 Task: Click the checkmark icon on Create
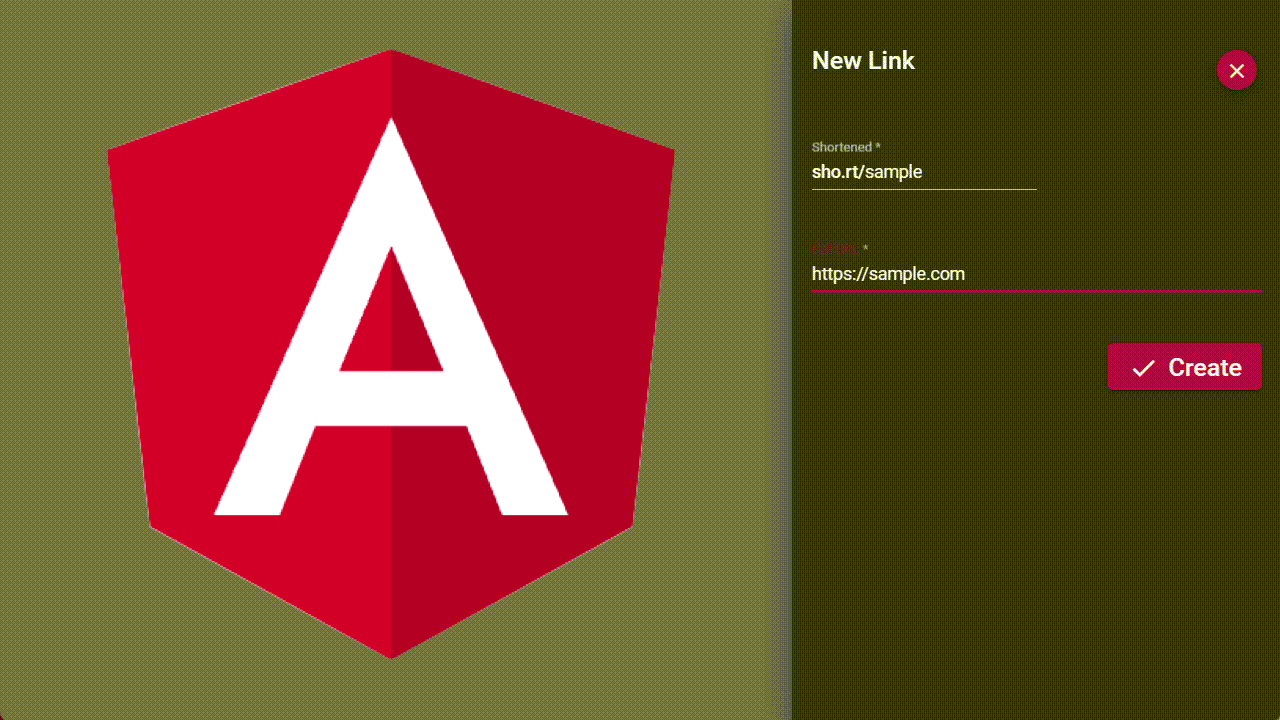pos(1143,368)
